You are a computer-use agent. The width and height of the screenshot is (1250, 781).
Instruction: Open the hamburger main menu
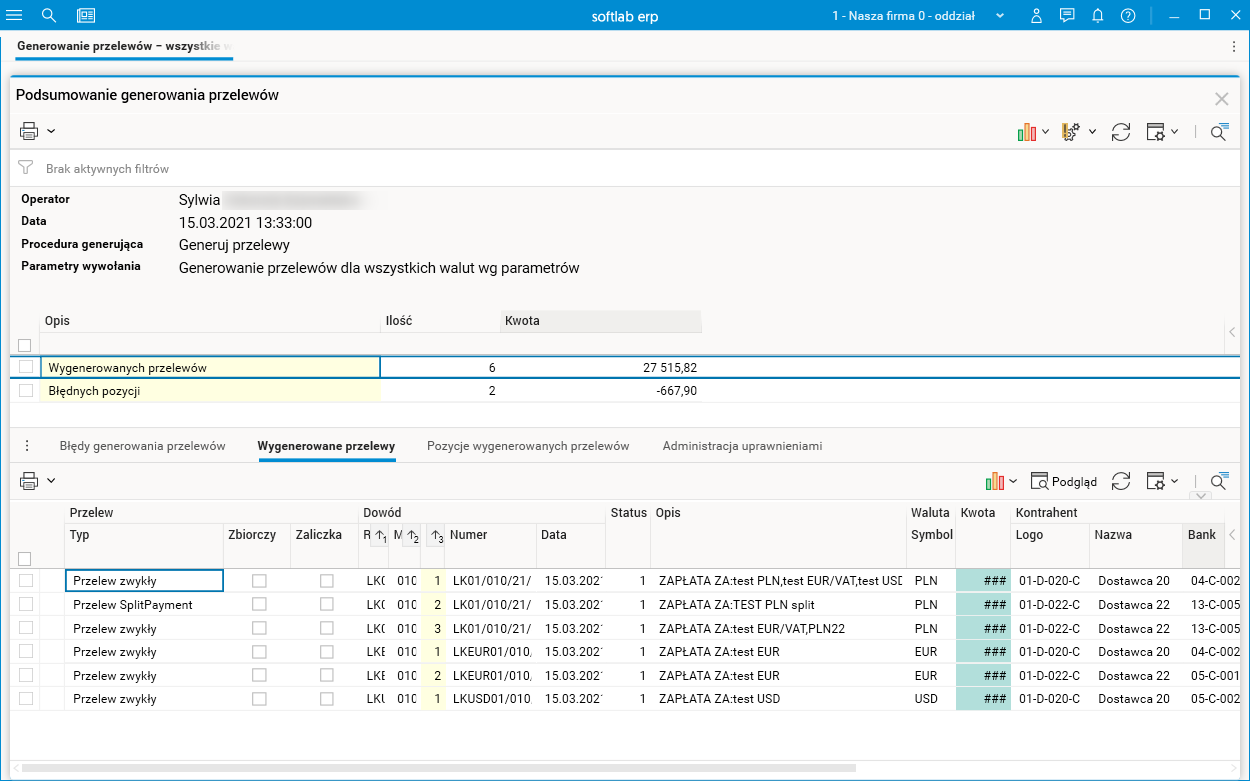(15, 15)
